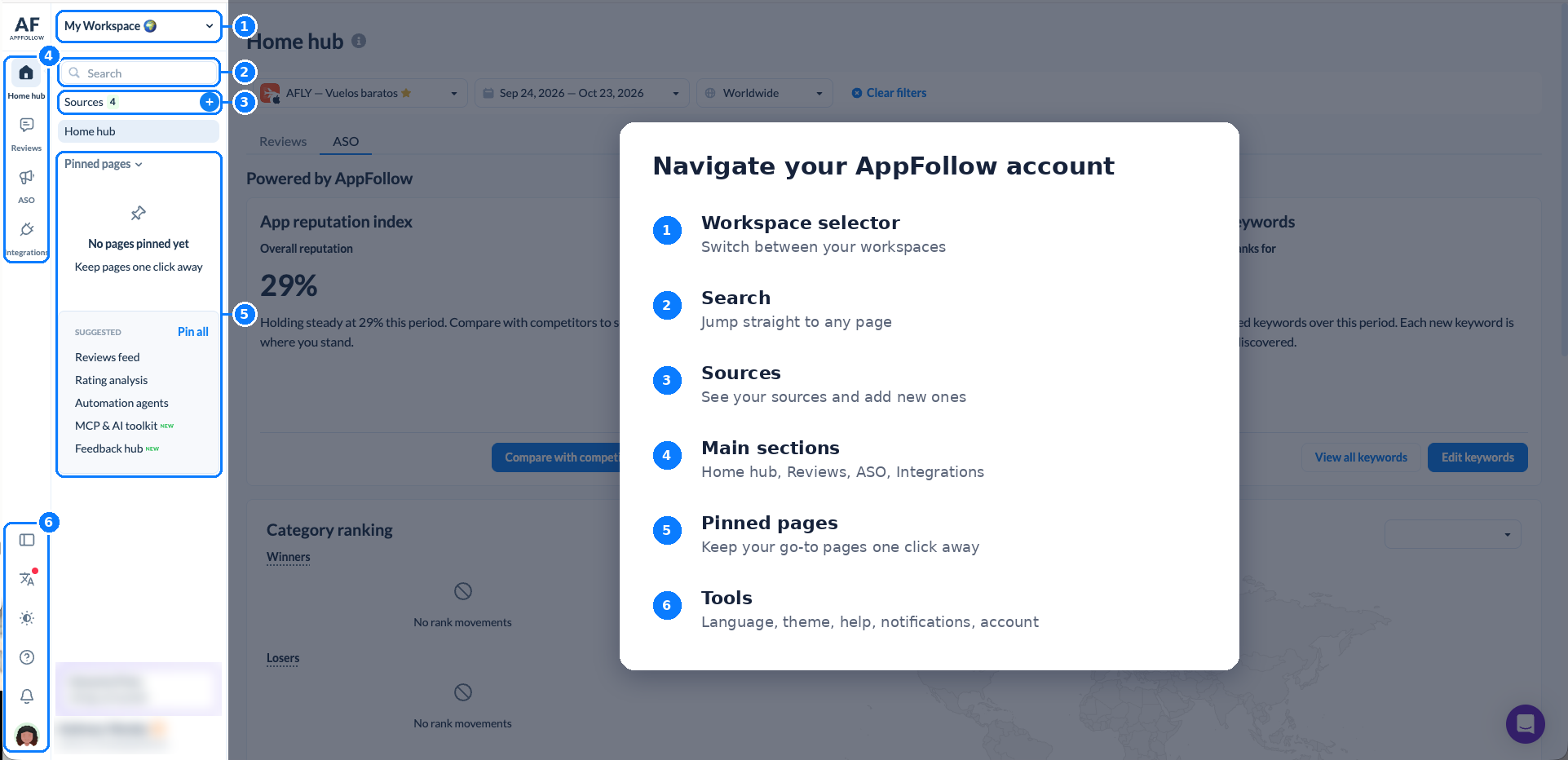The height and width of the screenshot is (760, 1568).
Task: Open the chat support bubble
Action: [1525, 723]
